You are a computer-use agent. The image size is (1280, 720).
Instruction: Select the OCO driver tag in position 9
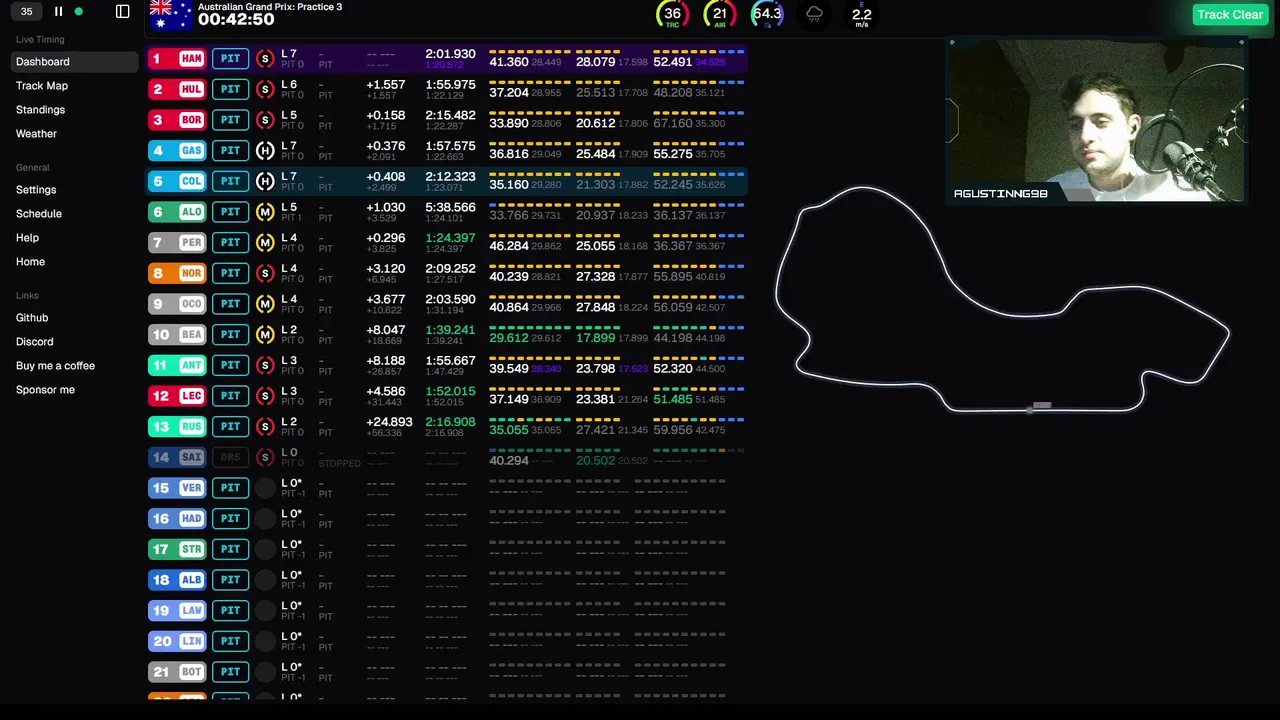(177, 304)
